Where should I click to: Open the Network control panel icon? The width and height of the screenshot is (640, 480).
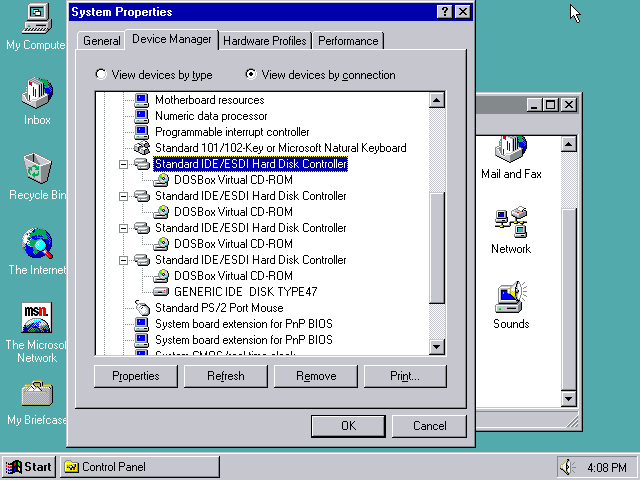point(511,225)
